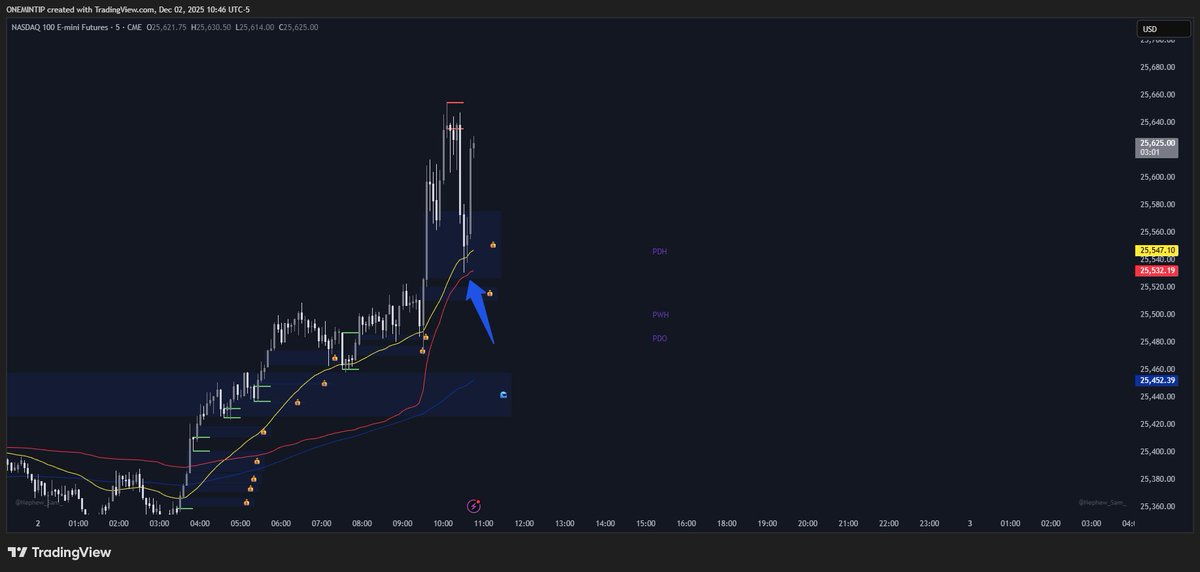Image resolution: width=1200 pixels, height=572 pixels.
Task: Click the 06:00 time axis label
Action: pyautogui.click(x=281, y=523)
